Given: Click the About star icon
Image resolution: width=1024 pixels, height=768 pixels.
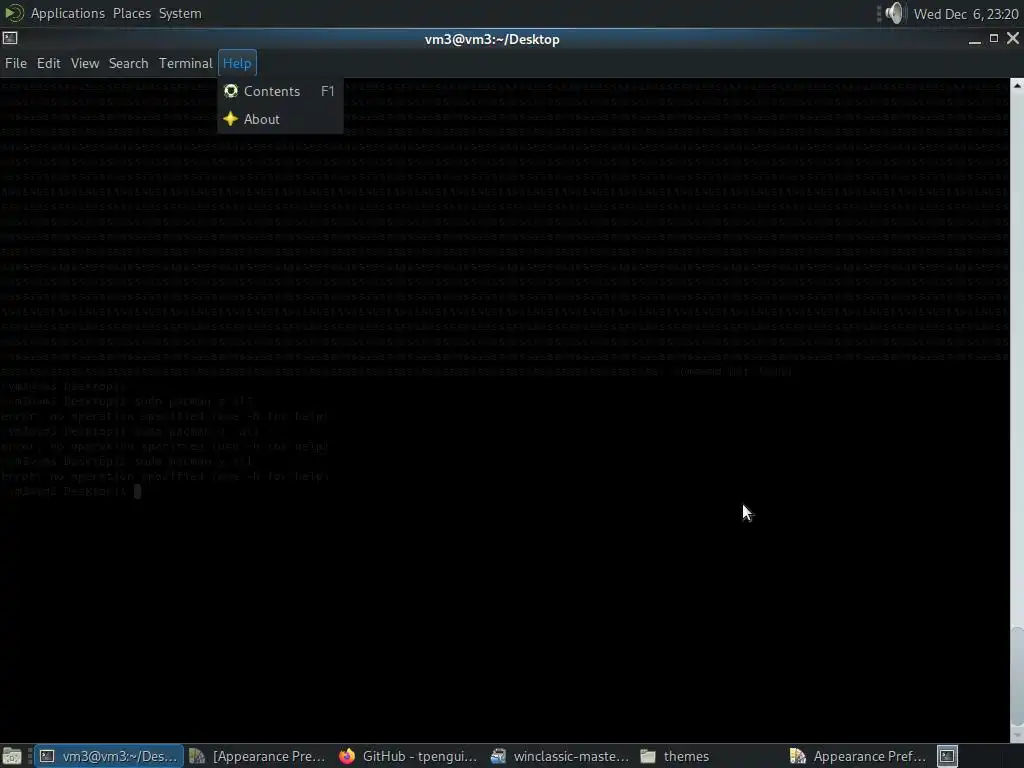Looking at the screenshot, I should (231, 119).
